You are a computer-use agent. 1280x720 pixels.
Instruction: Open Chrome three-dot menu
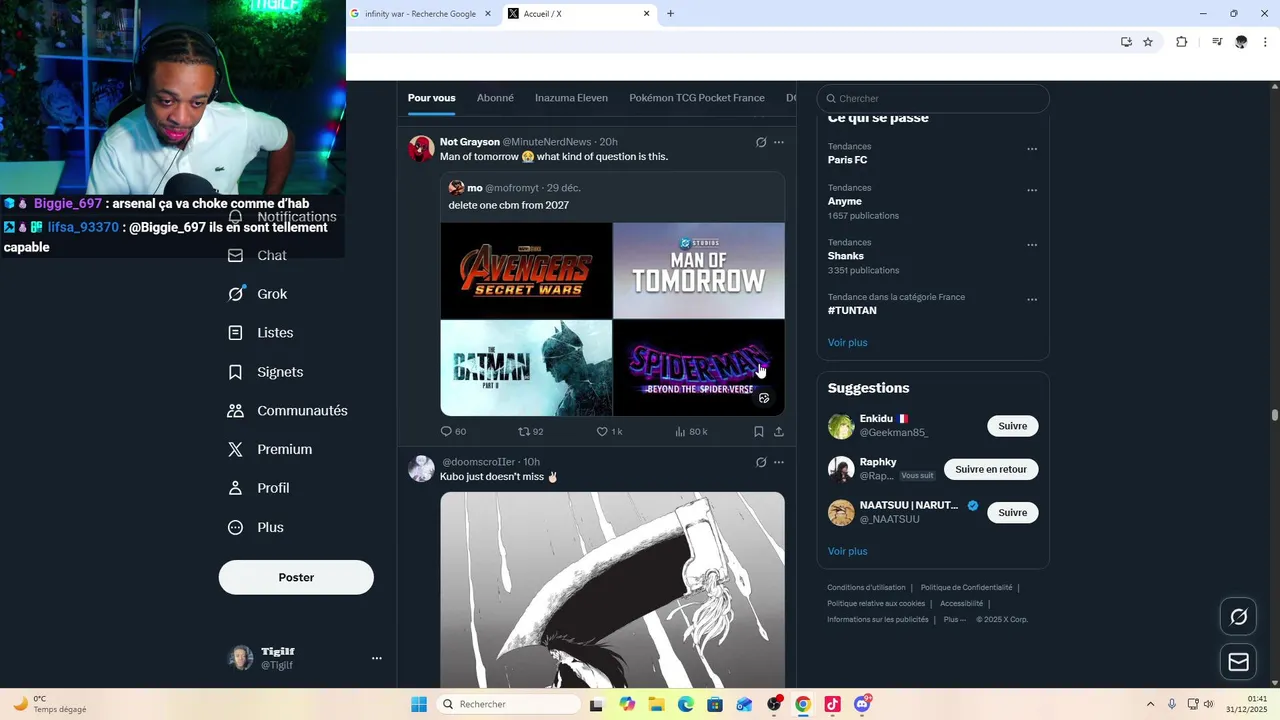click(1266, 42)
